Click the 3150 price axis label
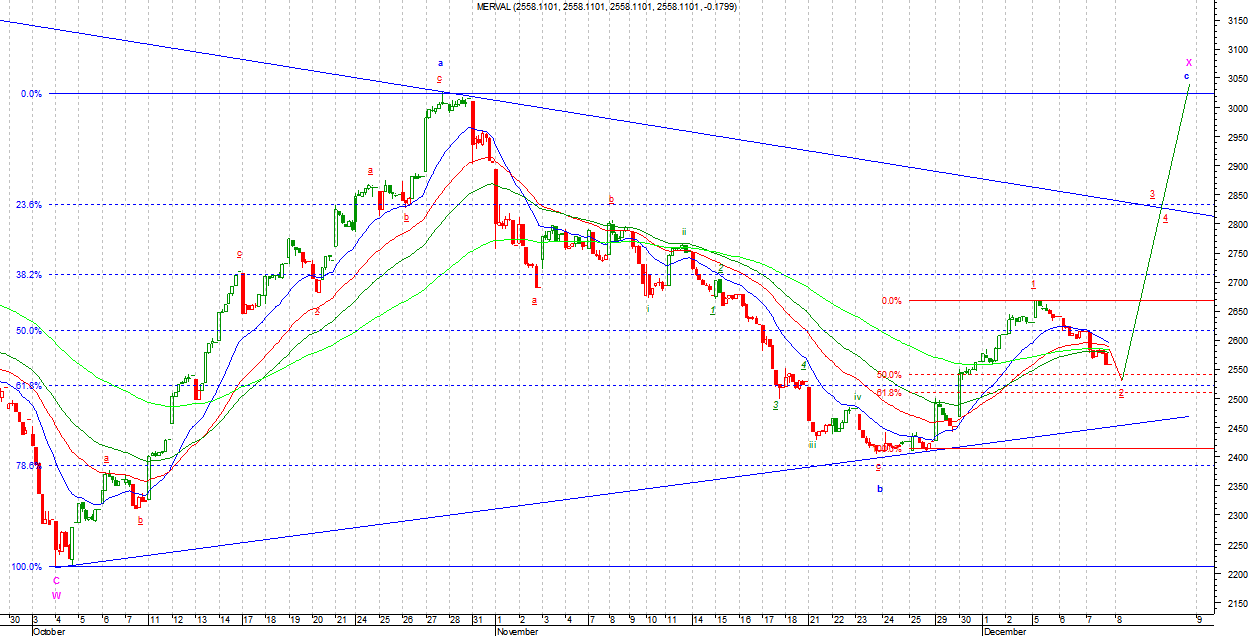The width and height of the screenshot is (1250, 636). 1233,20
